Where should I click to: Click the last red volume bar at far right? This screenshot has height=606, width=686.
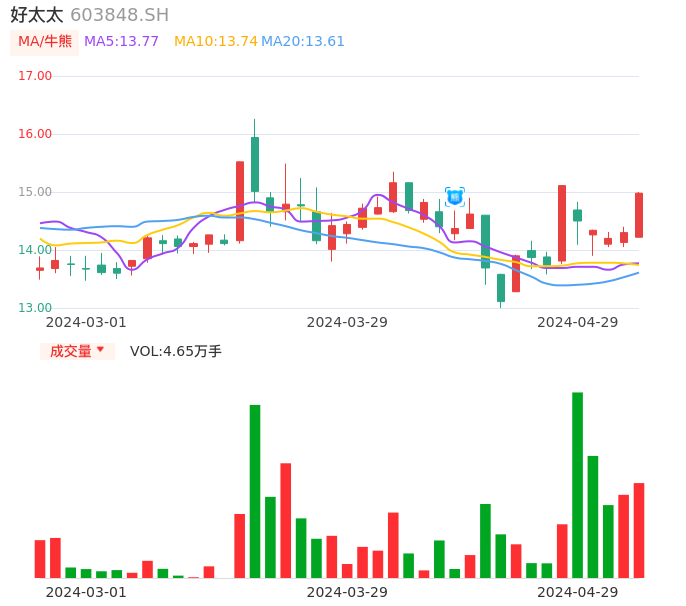639,530
